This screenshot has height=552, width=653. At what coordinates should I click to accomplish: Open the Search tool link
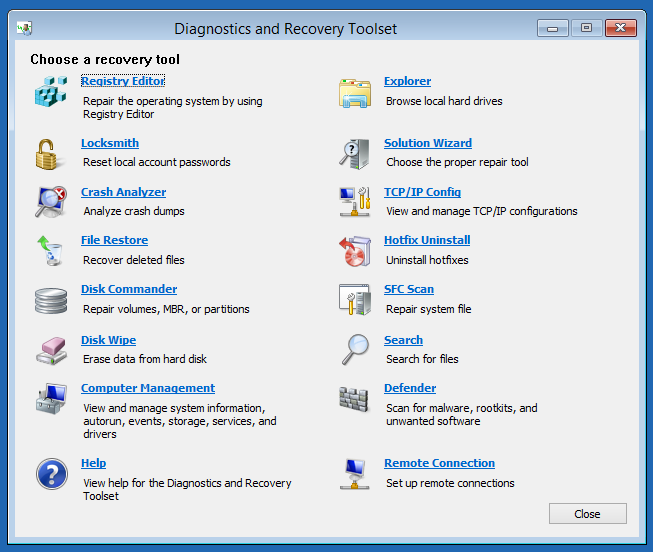pos(403,340)
